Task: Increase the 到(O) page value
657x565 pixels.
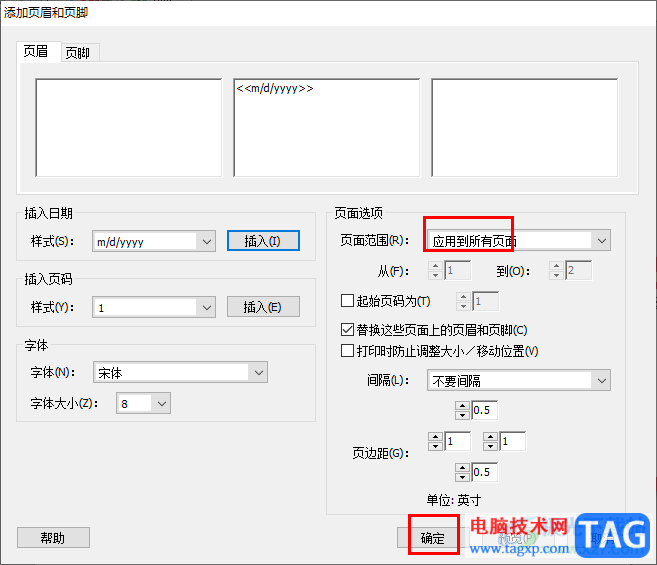Action: [556, 266]
